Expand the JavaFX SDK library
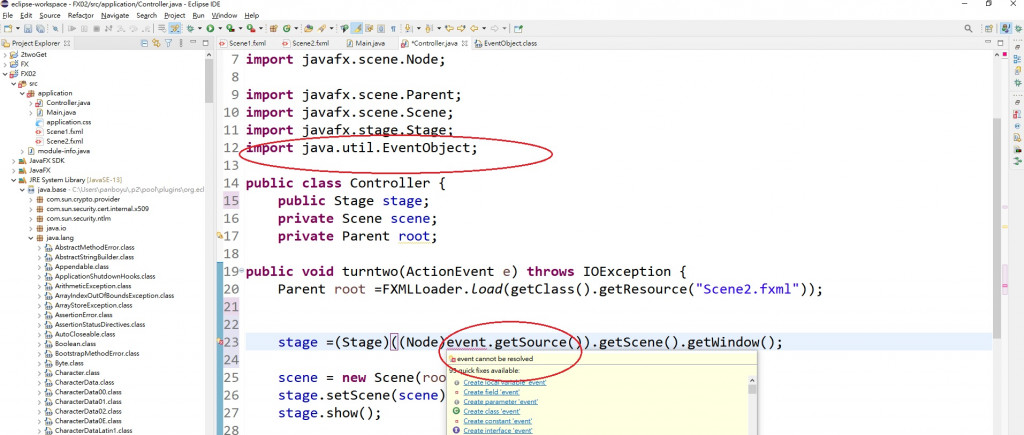Screen dimensions: 1024x435 pyautogui.click(x=14, y=161)
